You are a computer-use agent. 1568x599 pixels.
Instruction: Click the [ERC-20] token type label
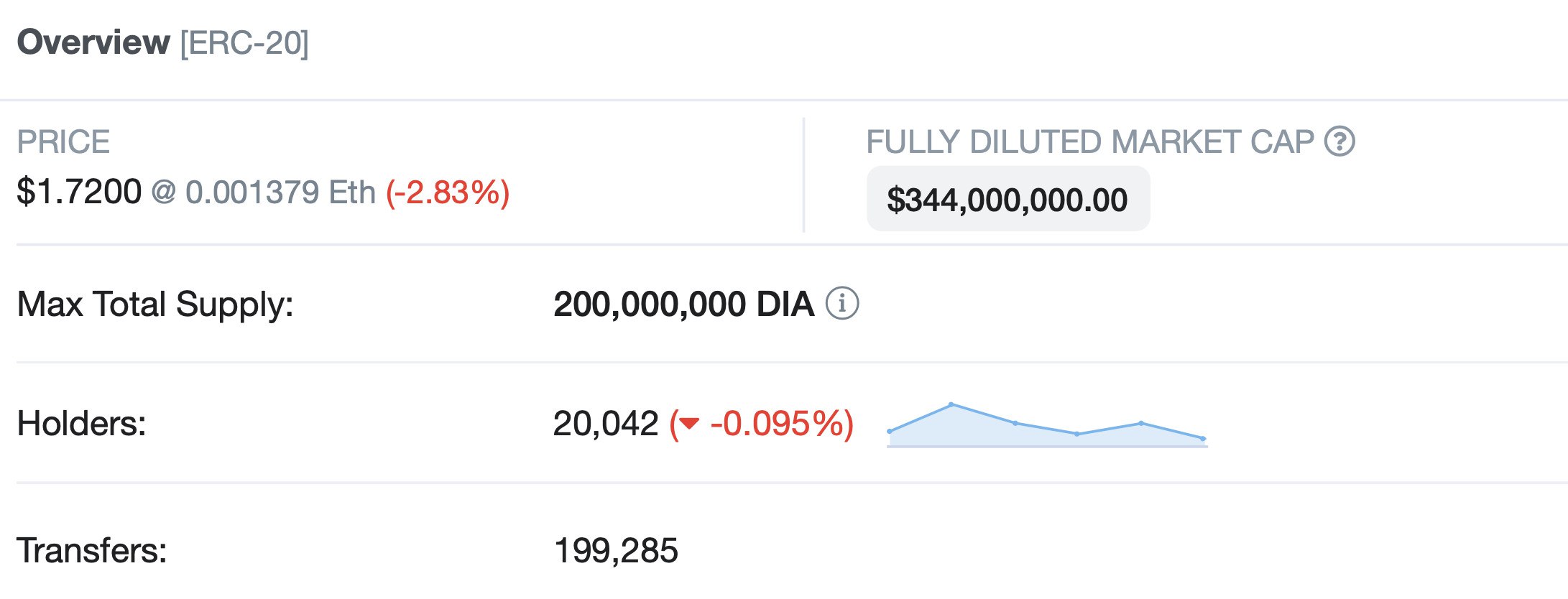pyautogui.click(x=244, y=43)
